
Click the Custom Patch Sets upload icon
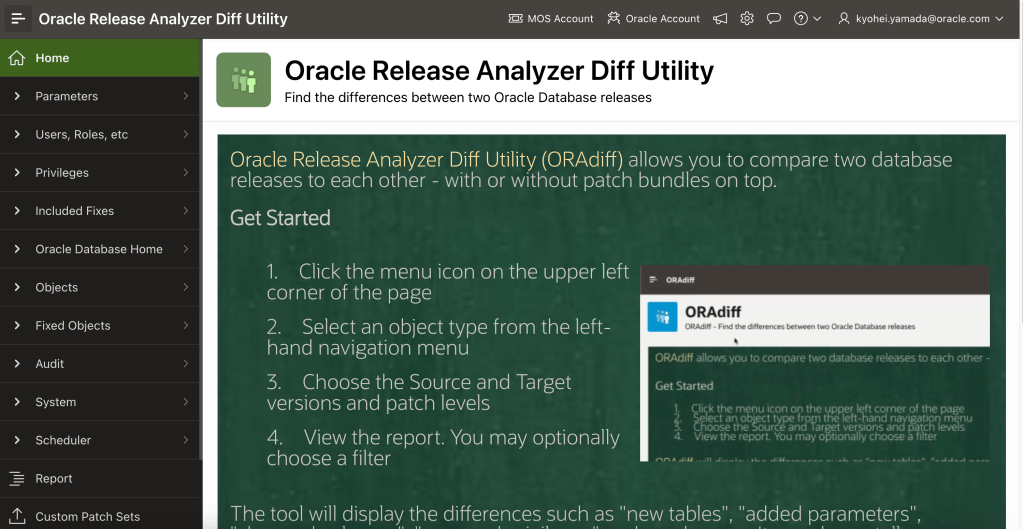(16, 516)
